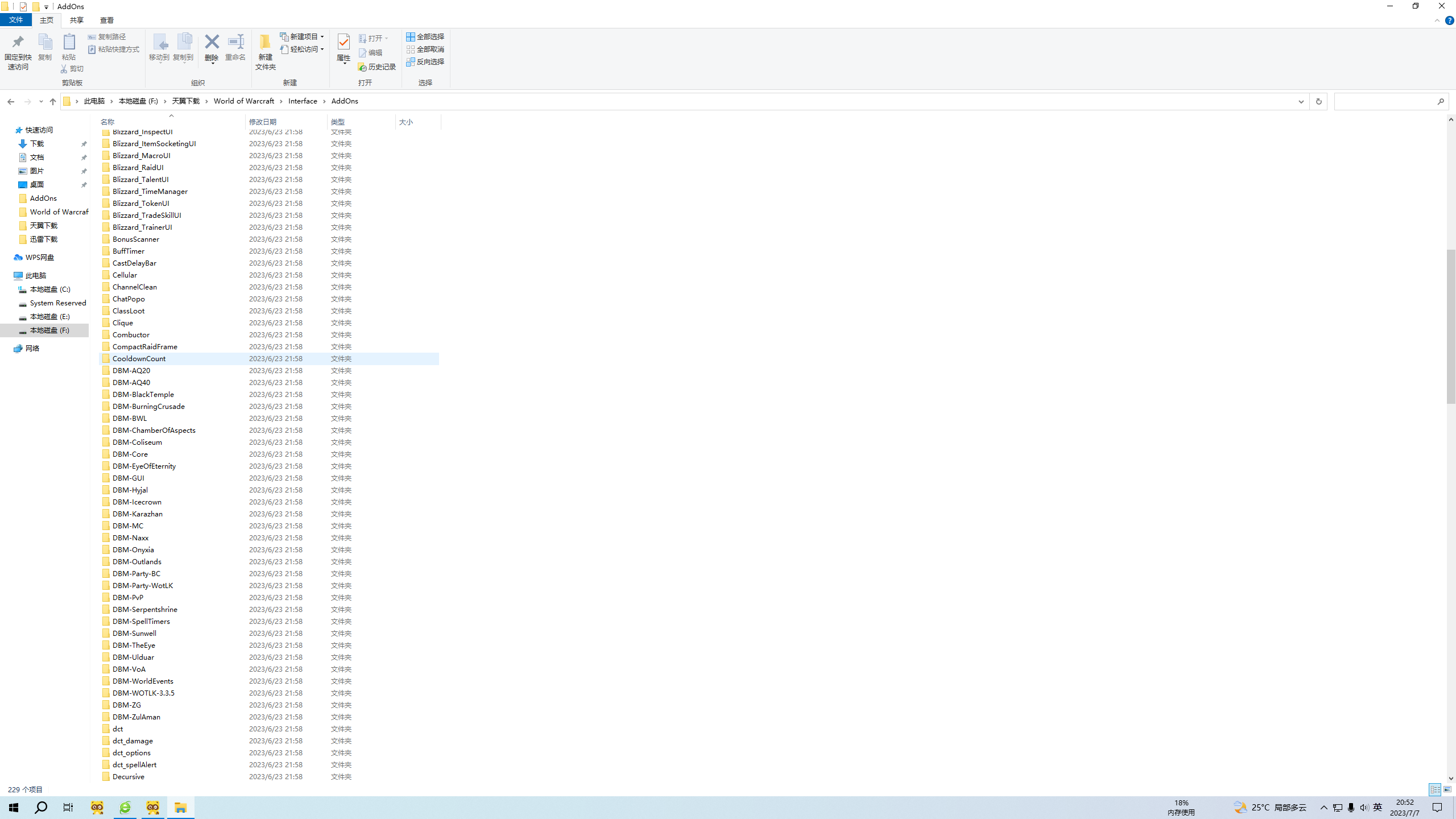The height and width of the screenshot is (819, 1456).
Task: Expand the New Item (新建项目) dropdown
Action: [x=303, y=36]
